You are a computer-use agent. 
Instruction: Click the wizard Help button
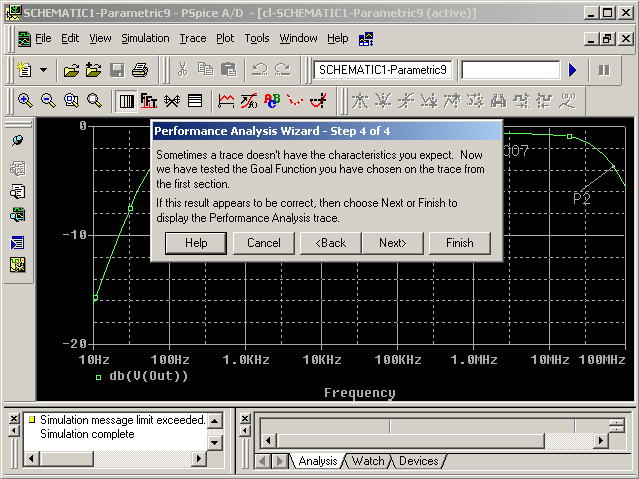point(196,243)
